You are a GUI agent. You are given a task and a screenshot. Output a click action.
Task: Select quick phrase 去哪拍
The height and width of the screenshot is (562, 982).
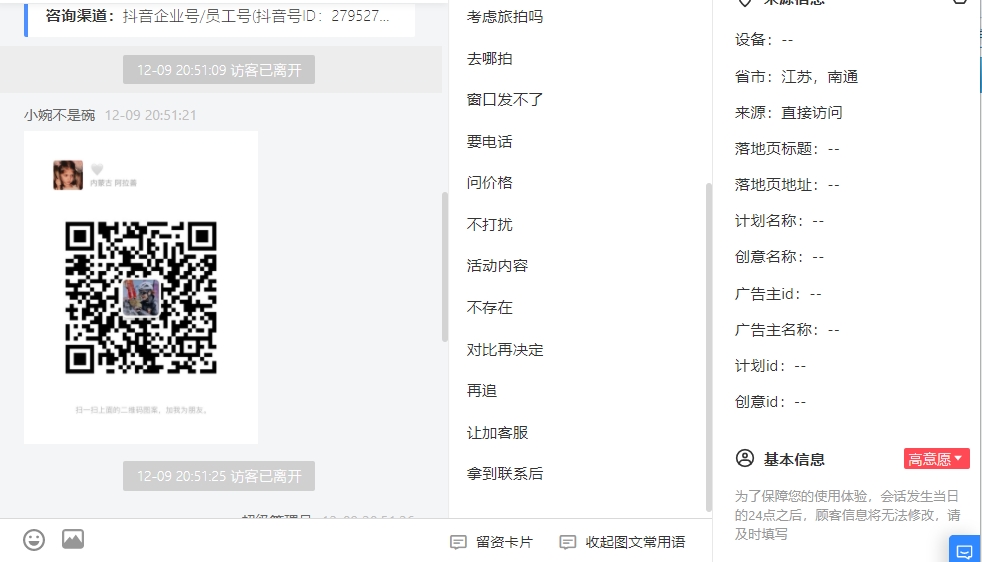pos(489,58)
